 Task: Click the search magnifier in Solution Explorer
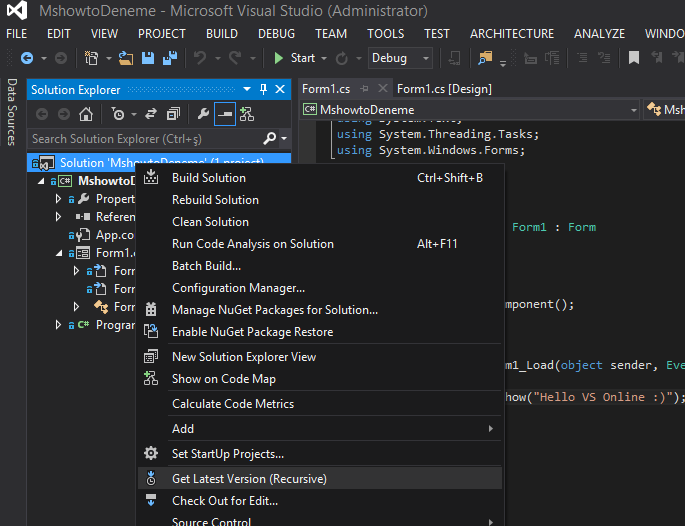click(270, 138)
